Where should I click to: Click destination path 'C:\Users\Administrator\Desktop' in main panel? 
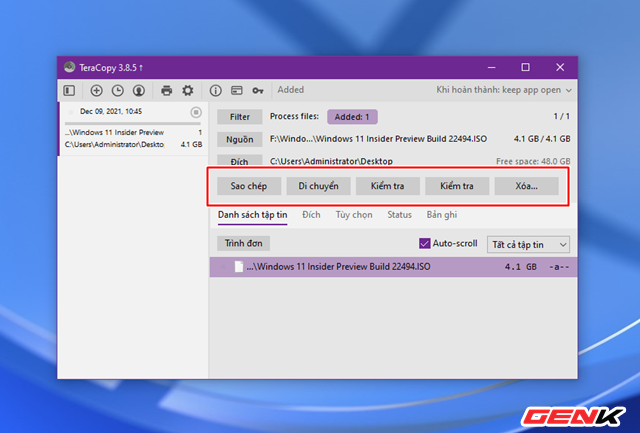pyautogui.click(x=331, y=161)
